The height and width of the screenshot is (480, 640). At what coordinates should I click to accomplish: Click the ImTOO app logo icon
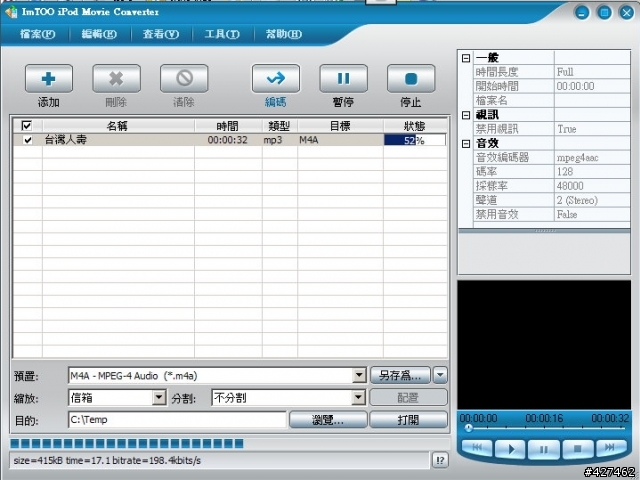coord(11,12)
